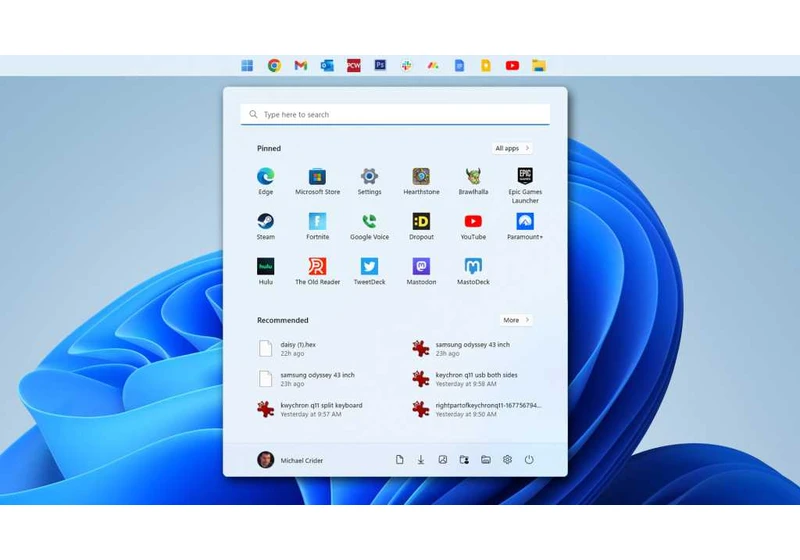The image size is (800, 560).
Task: Expand All apps list
Action: point(512,148)
